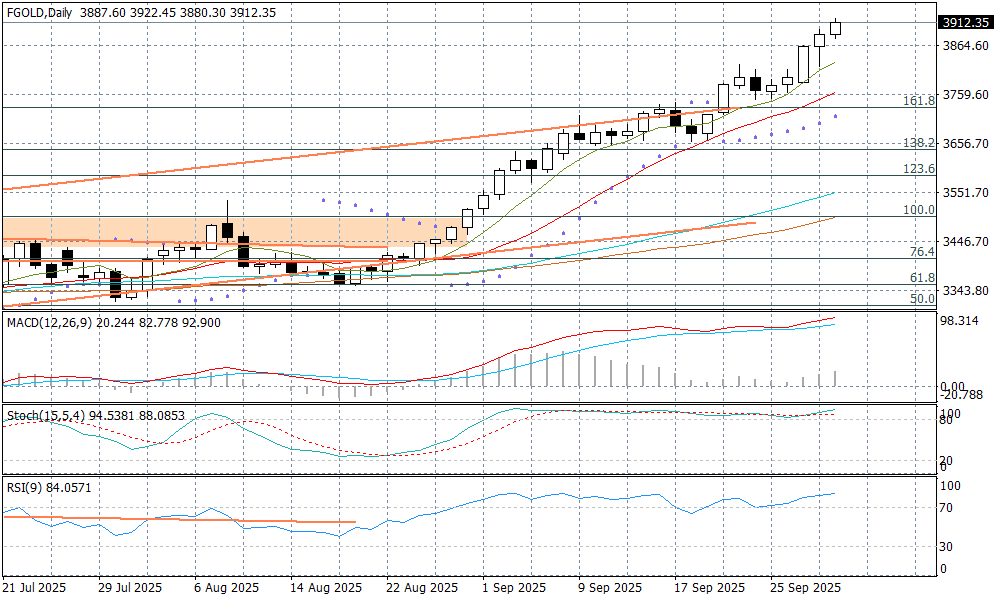This screenshot has height=600, width=1000.
Task: Click the 61.8 Fibonacci level label
Action: click(x=921, y=277)
